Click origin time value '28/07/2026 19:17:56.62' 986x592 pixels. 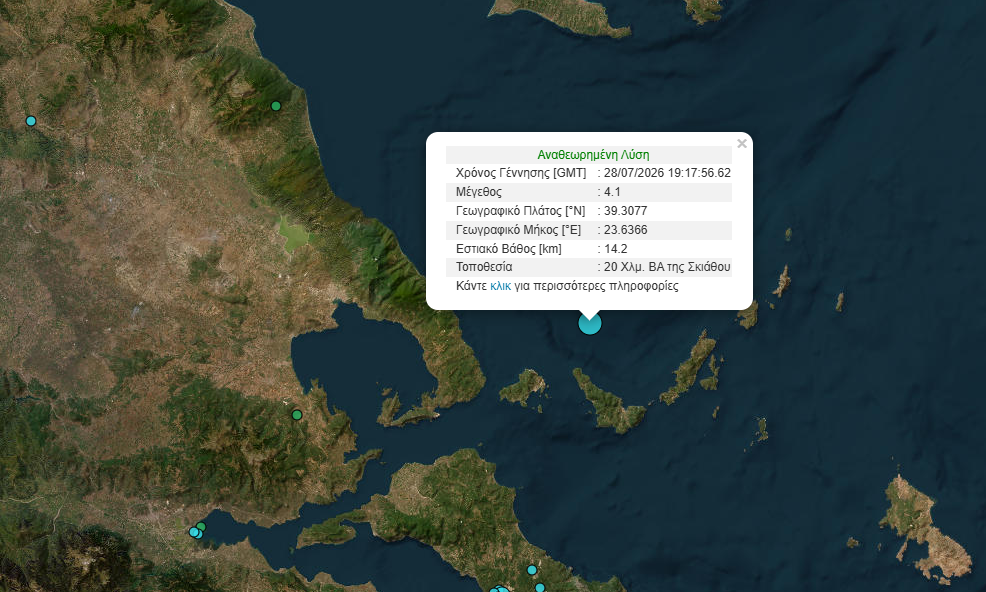point(667,173)
